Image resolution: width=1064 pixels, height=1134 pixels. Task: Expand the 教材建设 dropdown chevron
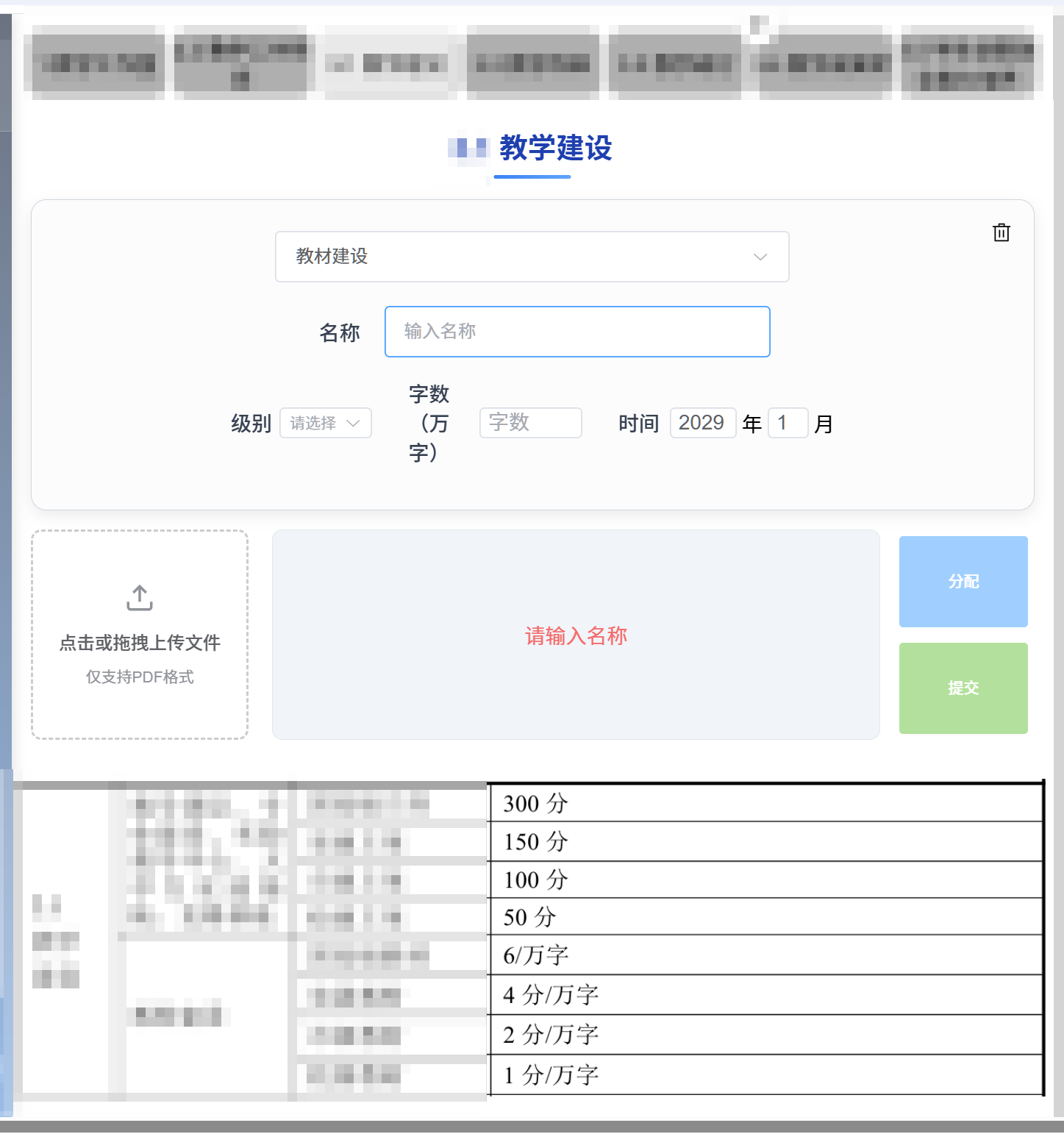point(760,257)
